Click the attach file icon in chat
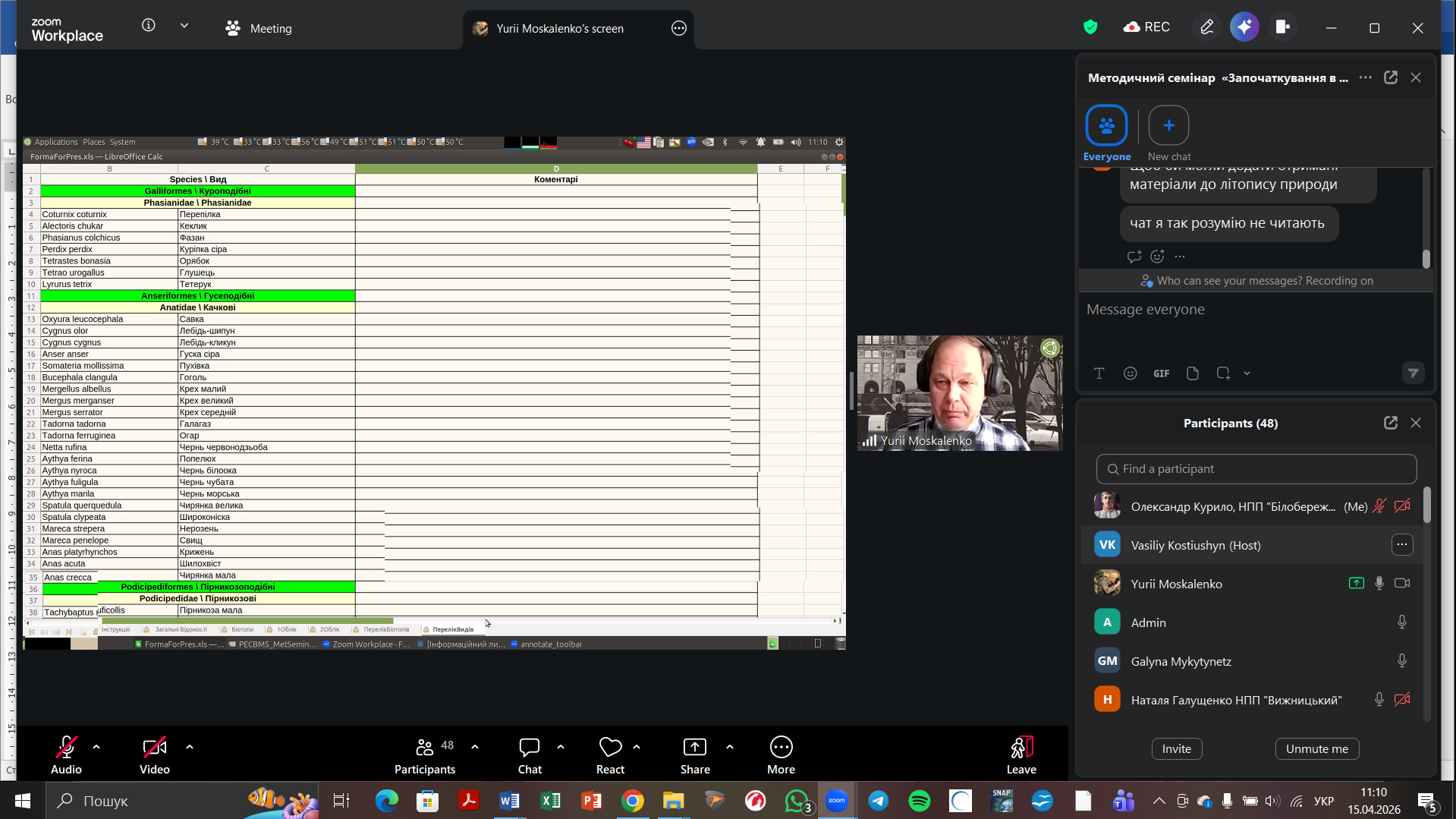The width and height of the screenshot is (1456, 819). click(1192, 373)
